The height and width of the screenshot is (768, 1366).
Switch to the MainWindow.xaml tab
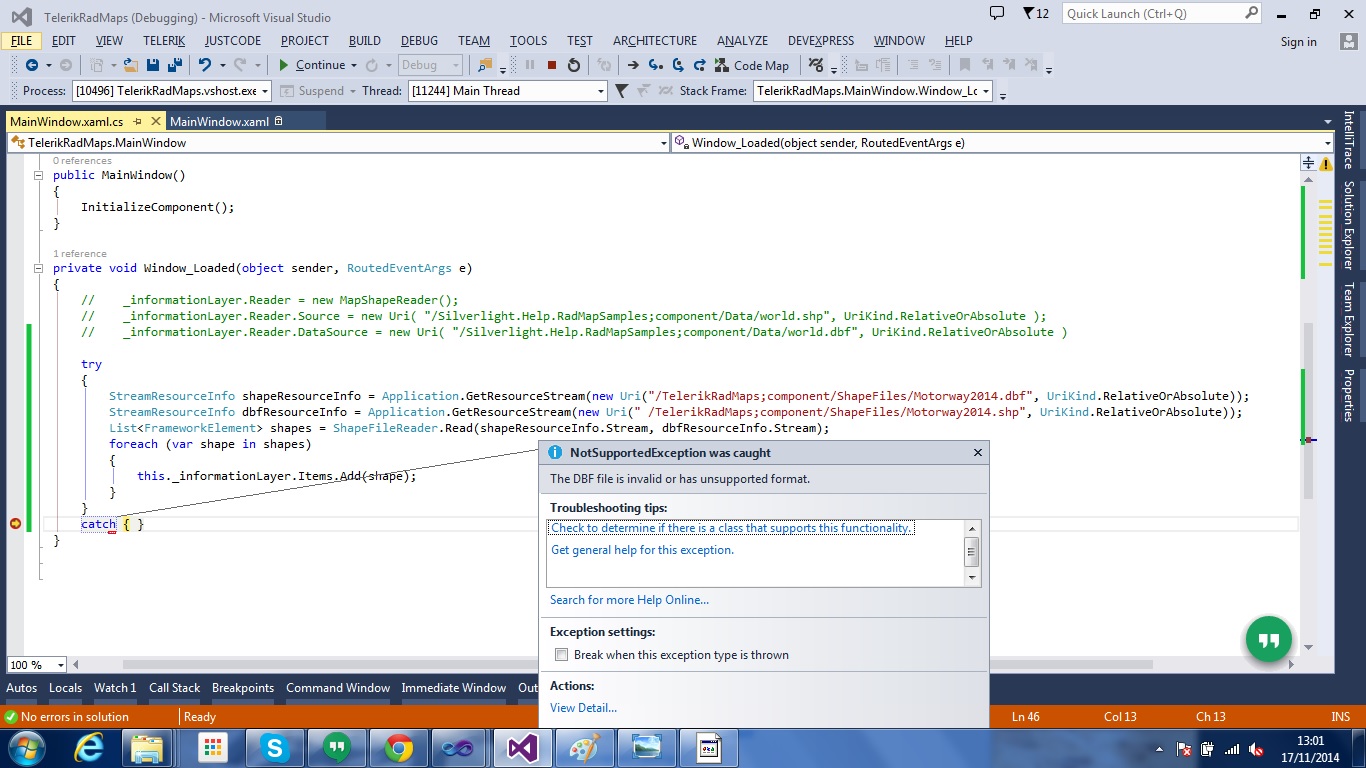(220, 122)
